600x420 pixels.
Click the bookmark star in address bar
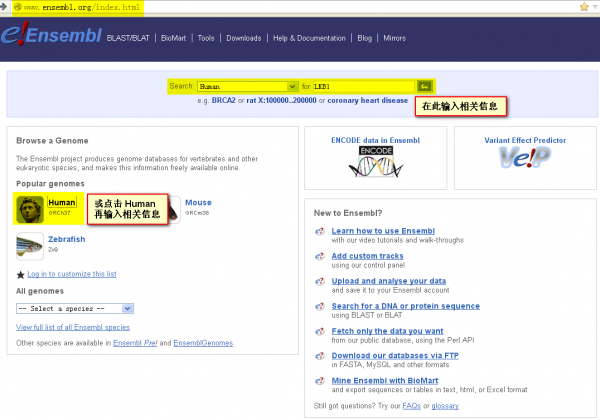(x=584, y=7)
